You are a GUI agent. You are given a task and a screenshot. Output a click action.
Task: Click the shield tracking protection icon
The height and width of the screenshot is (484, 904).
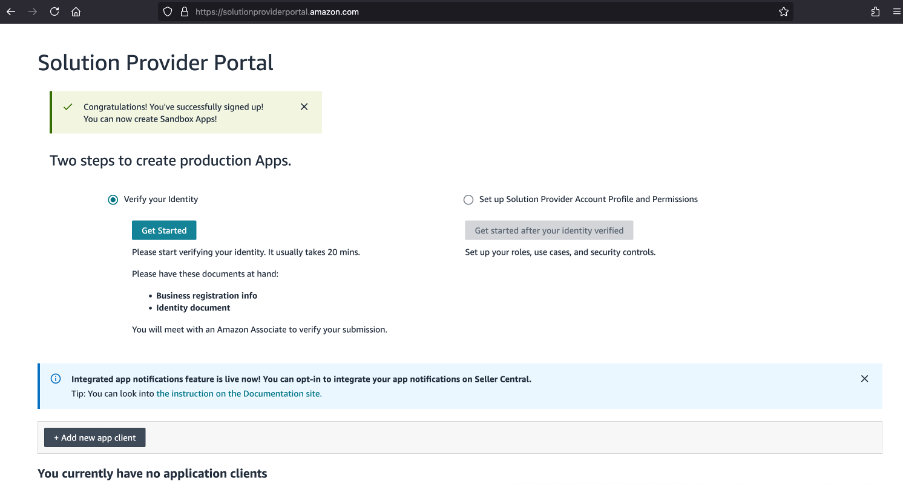pyautogui.click(x=167, y=12)
